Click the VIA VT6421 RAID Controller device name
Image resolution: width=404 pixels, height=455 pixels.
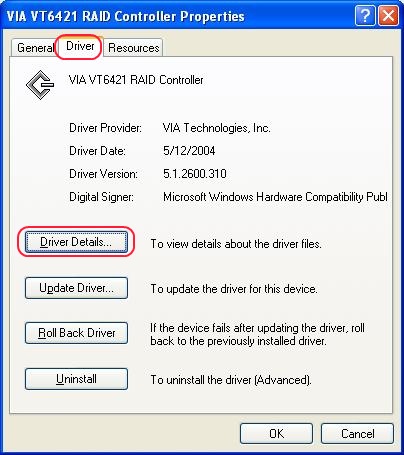[136, 80]
